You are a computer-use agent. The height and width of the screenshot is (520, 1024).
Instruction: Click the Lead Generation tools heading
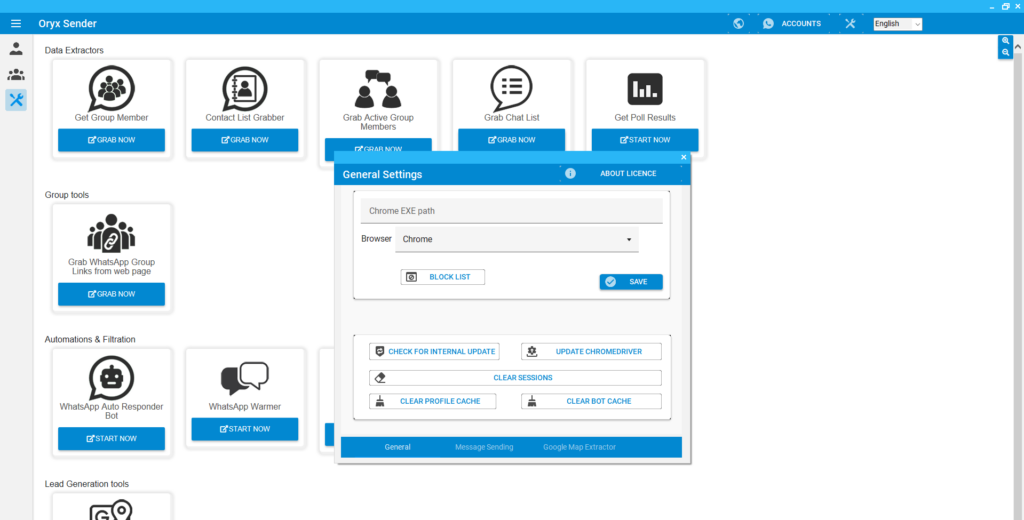[x=87, y=484]
